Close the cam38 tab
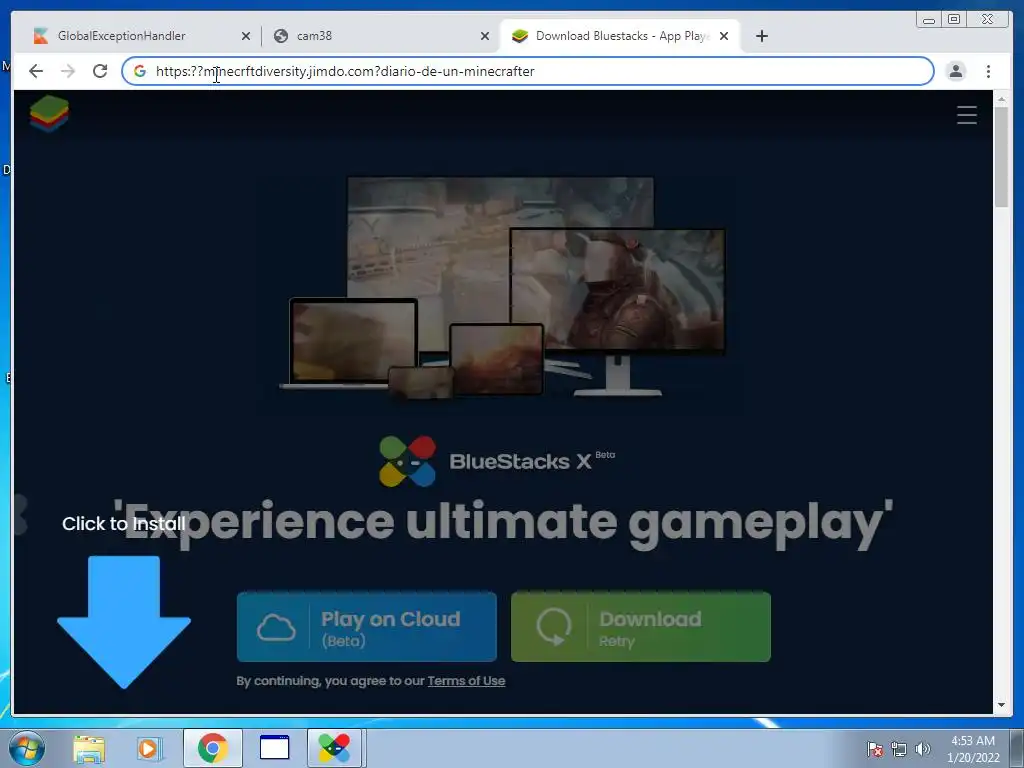The width and height of the screenshot is (1024, 768). [x=485, y=37]
